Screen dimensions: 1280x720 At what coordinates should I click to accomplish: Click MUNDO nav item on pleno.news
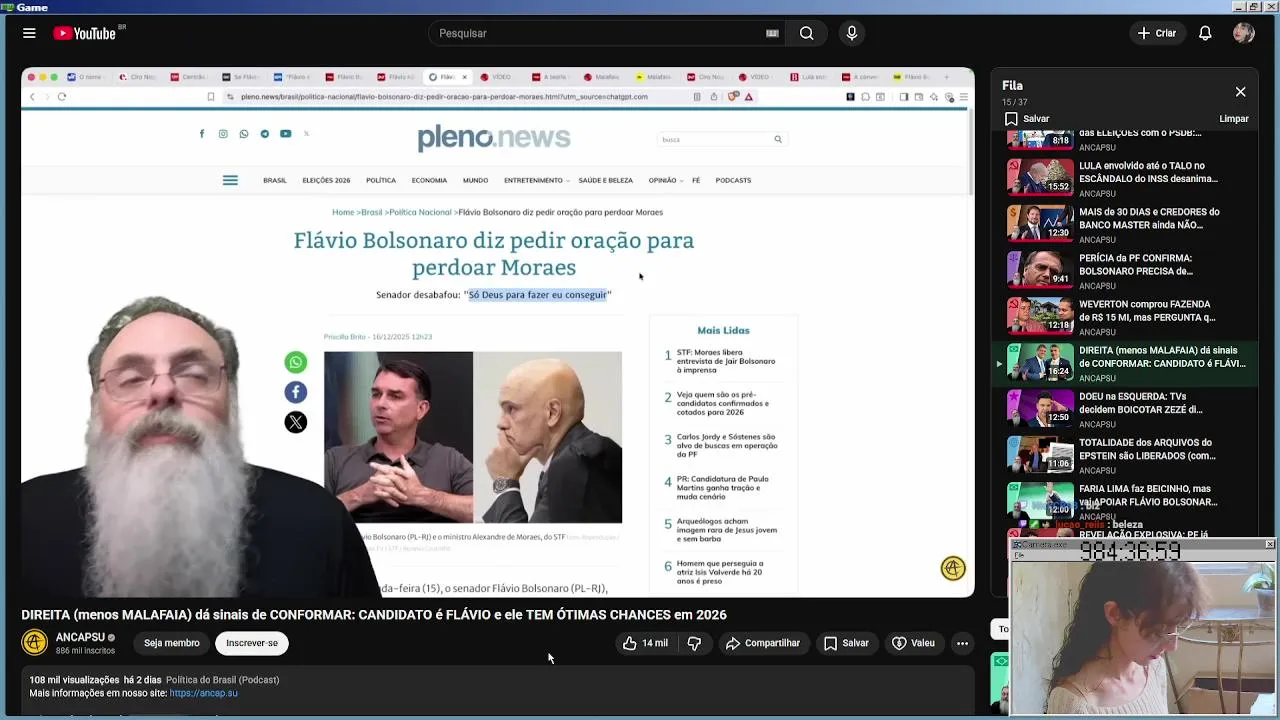[x=475, y=180]
